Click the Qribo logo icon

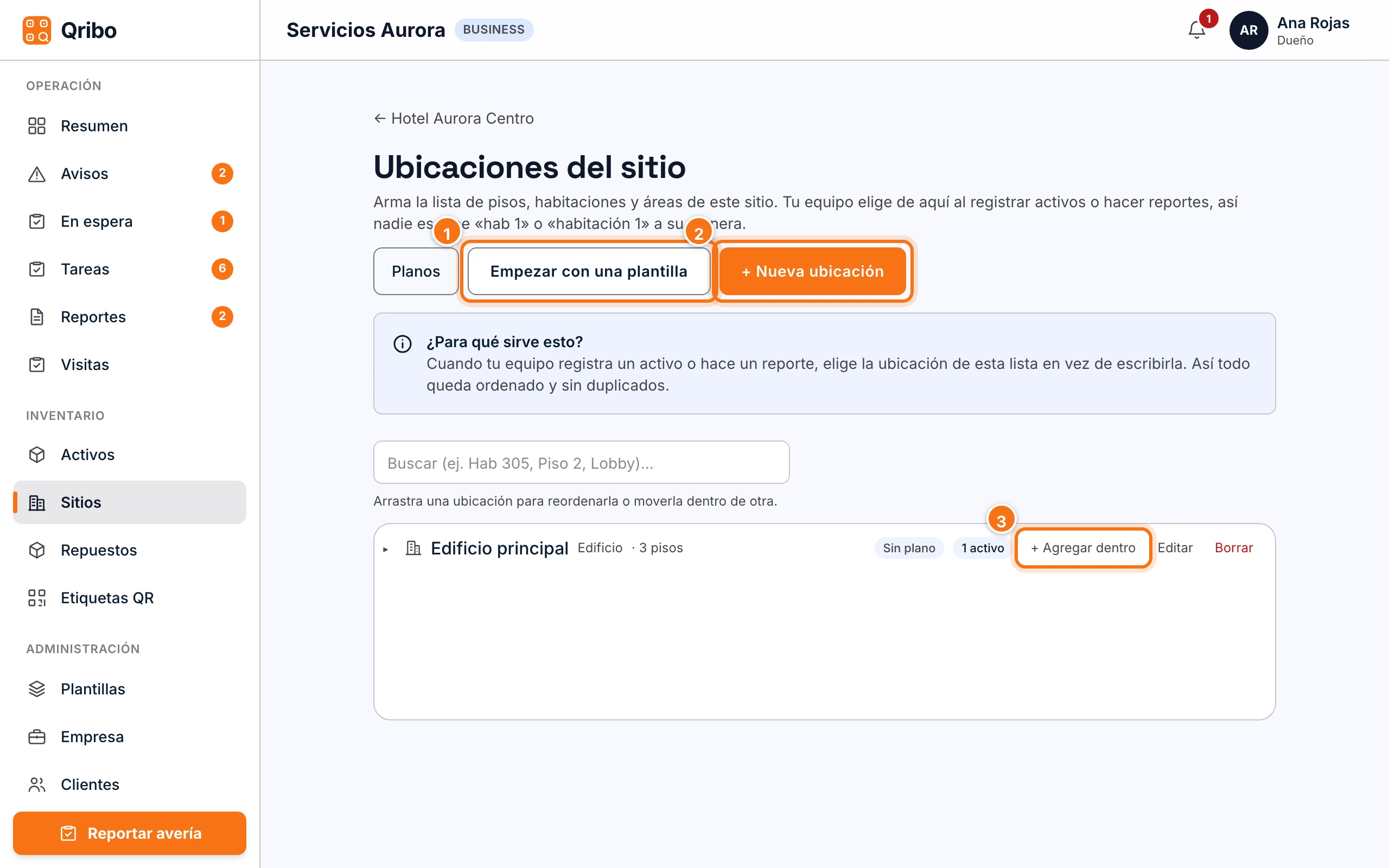pos(37,30)
